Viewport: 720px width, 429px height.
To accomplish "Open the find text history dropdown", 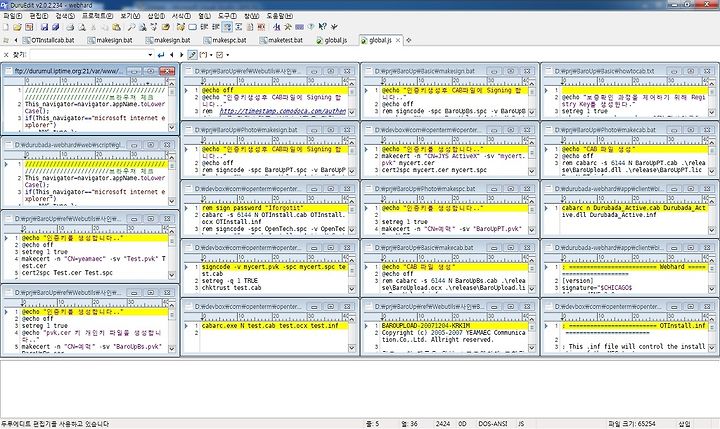I will tap(150, 55).
